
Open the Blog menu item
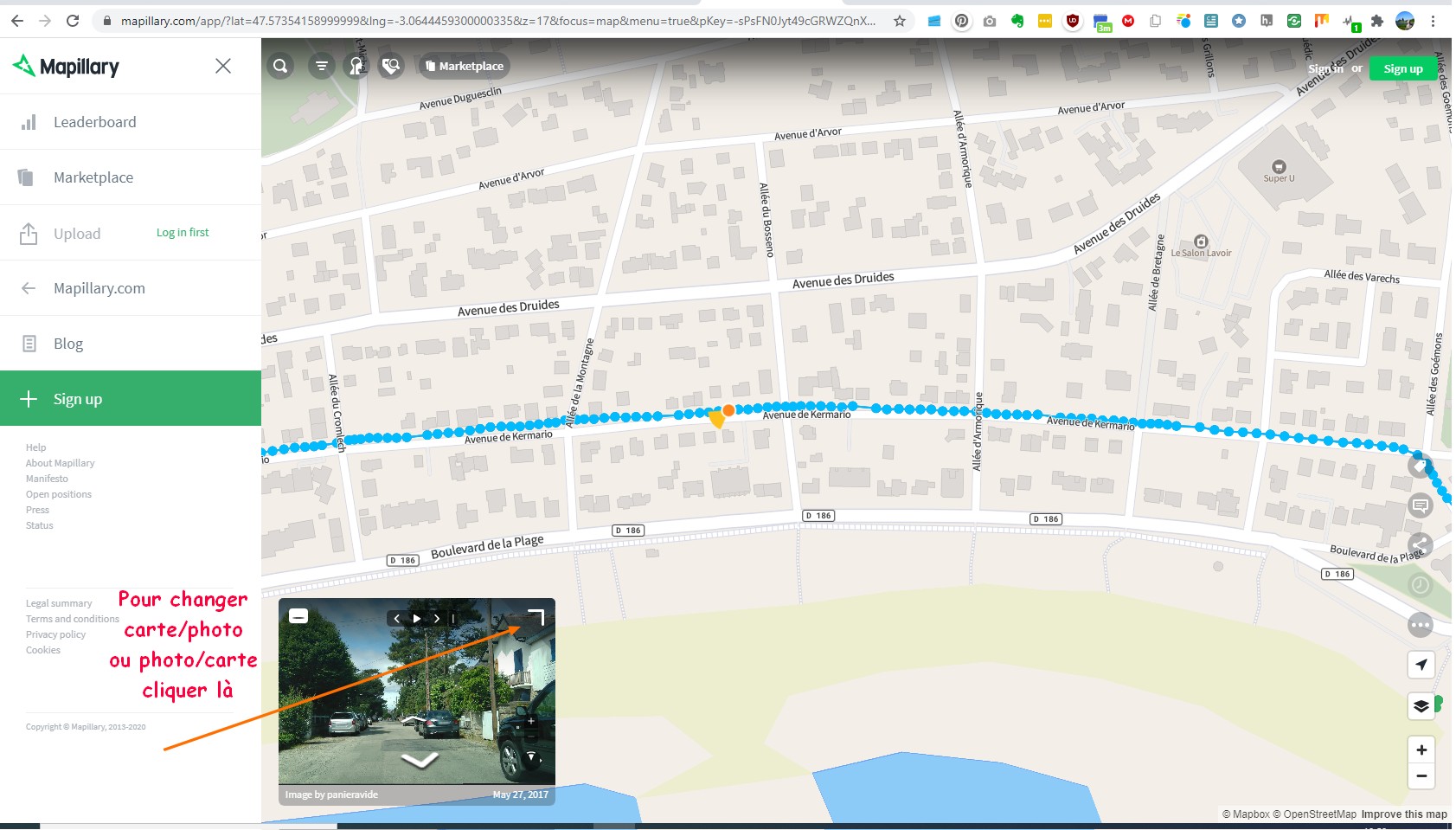131,344
